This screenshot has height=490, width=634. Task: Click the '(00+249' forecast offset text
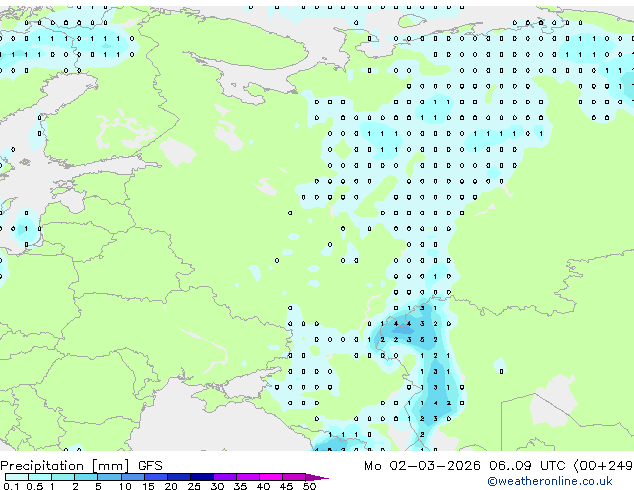603,466
